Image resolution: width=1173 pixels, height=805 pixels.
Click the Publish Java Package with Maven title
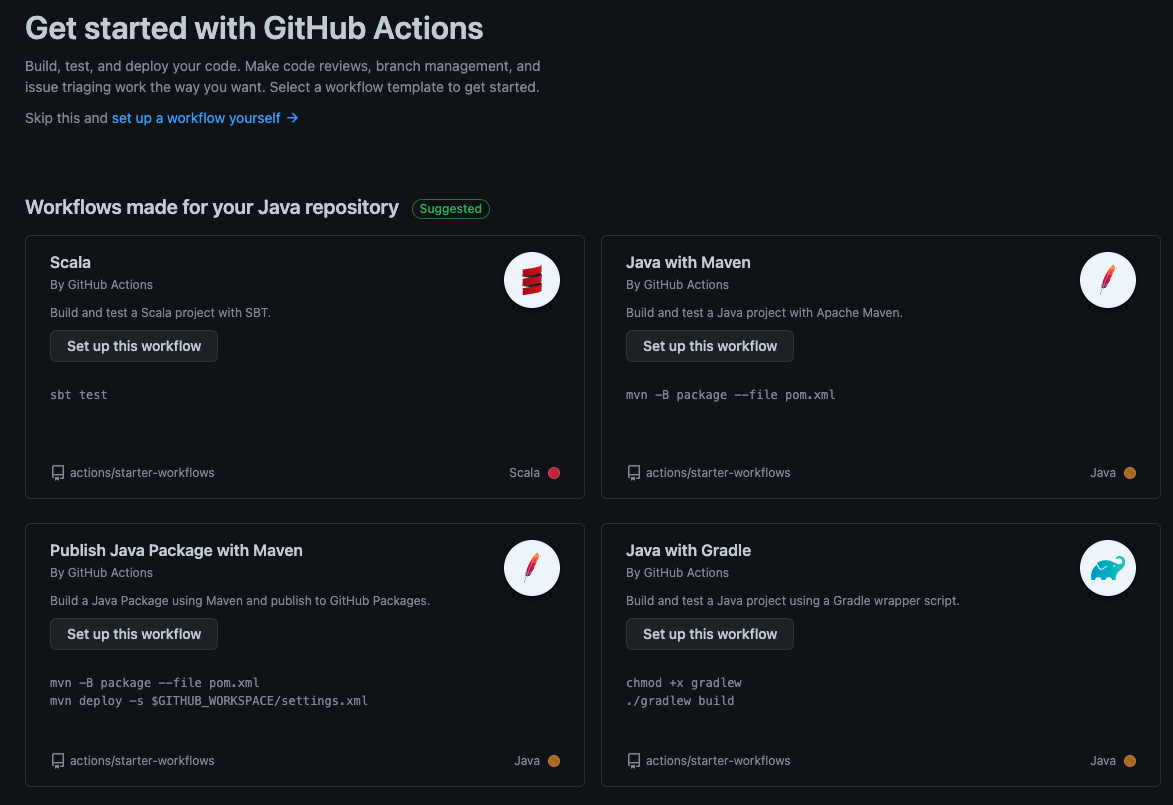pyautogui.click(x=177, y=551)
